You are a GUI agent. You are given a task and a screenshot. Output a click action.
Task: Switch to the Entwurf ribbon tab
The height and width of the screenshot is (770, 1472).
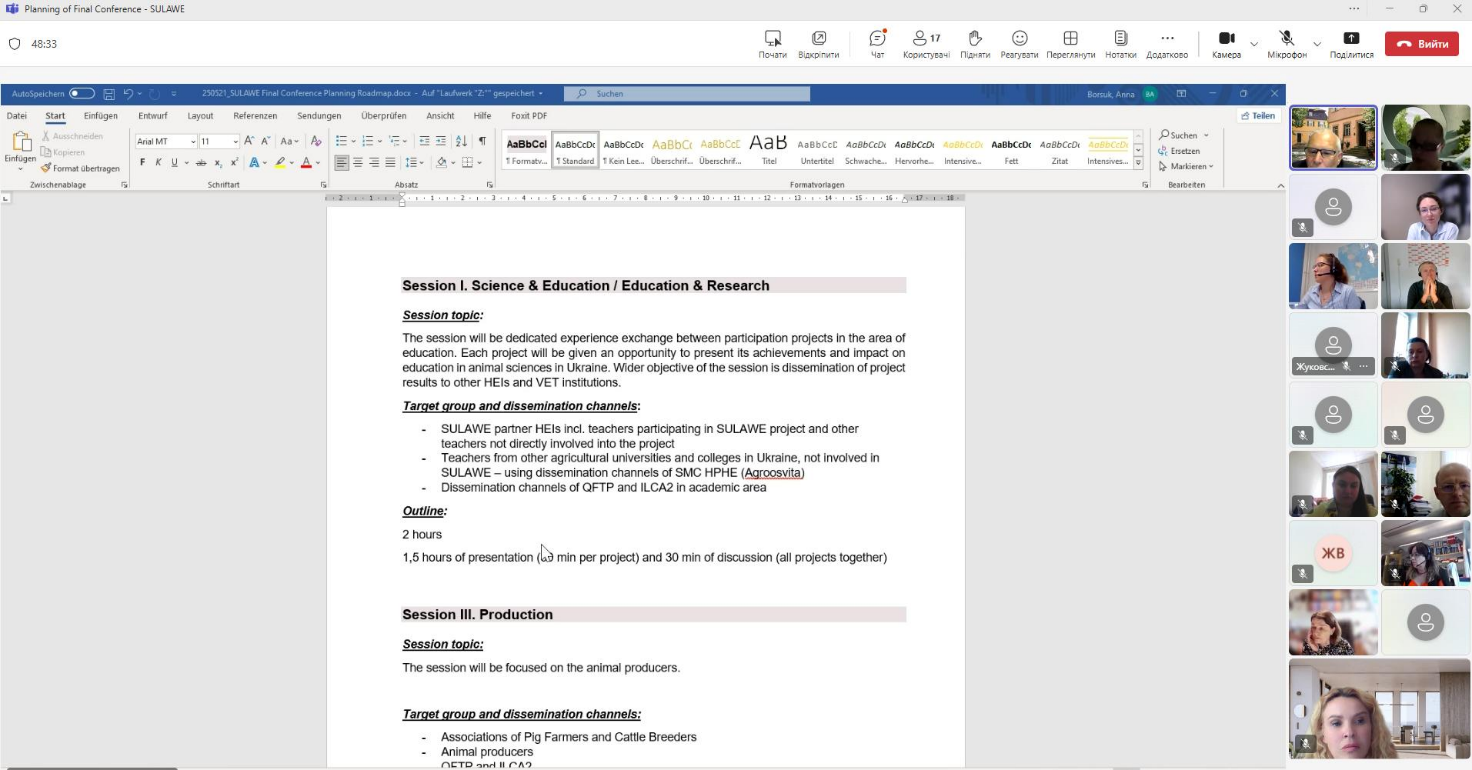coord(153,116)
